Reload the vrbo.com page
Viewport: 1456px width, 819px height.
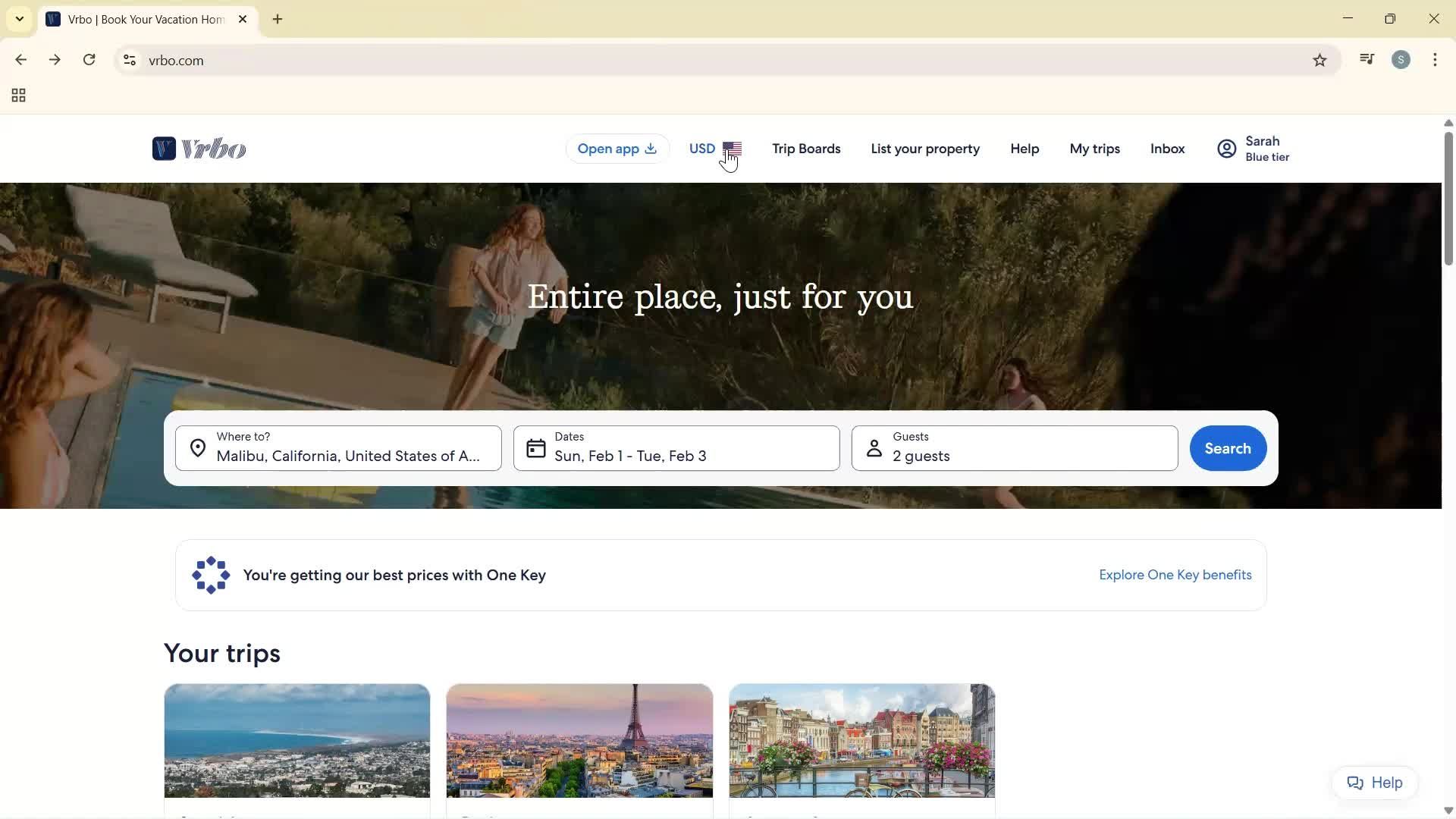click(x=89, y=60)
